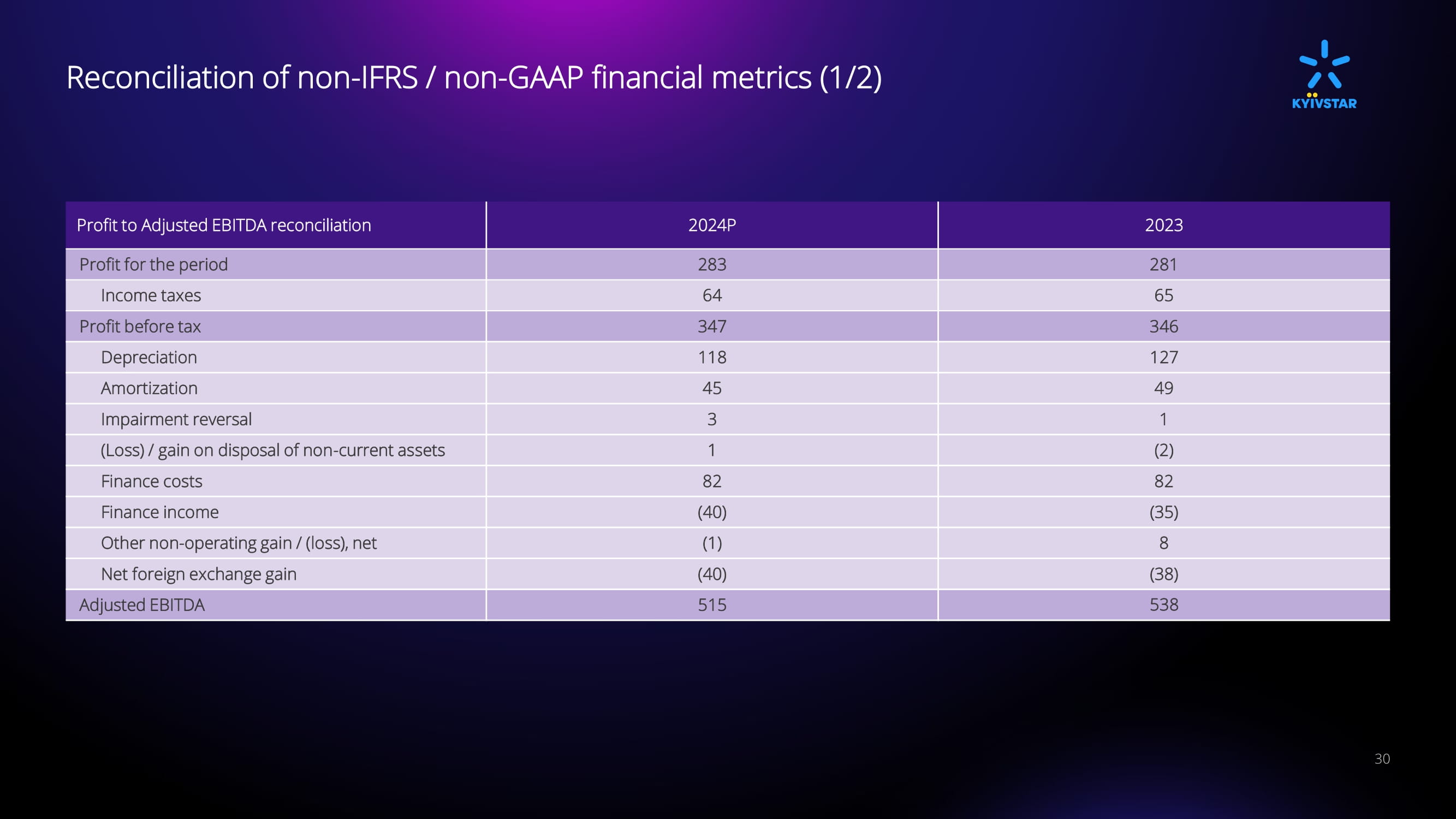
Task: Select the 'Net foreign exchange gain' label
Action: [198, 574]
